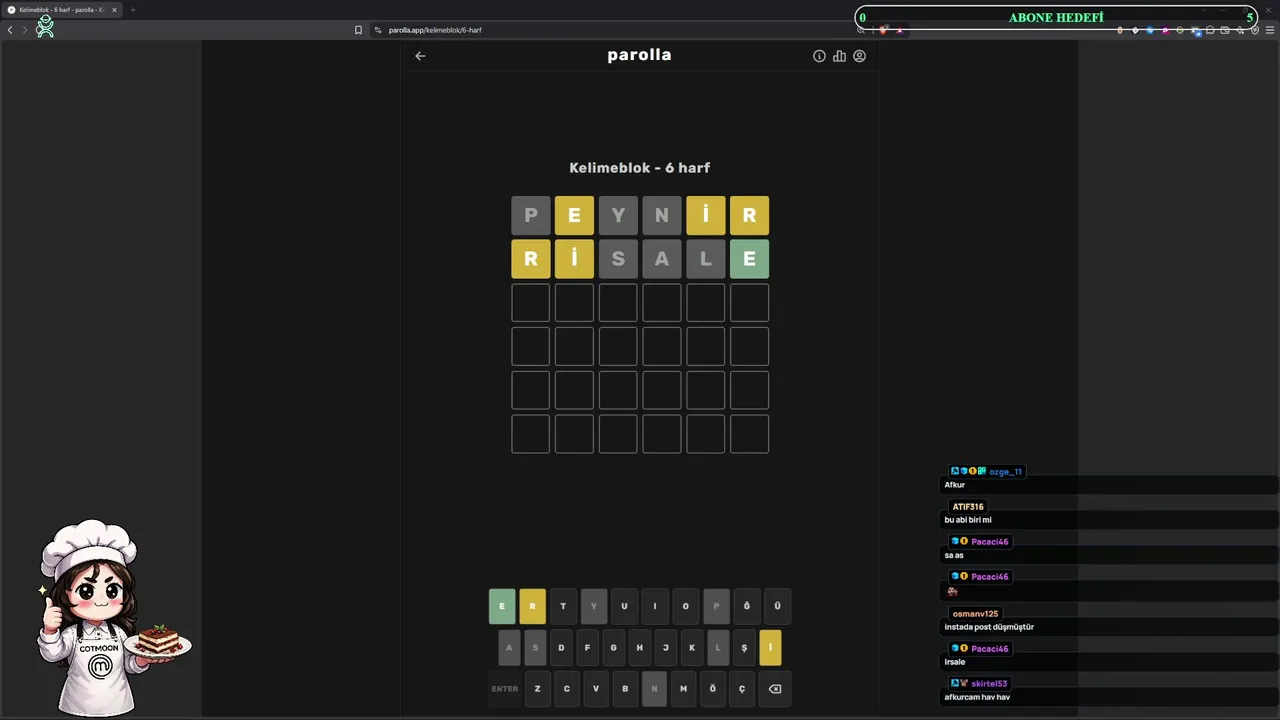Tap the H key on the keyboard
The image size is (1280, 720).
(x=640, y=648)
